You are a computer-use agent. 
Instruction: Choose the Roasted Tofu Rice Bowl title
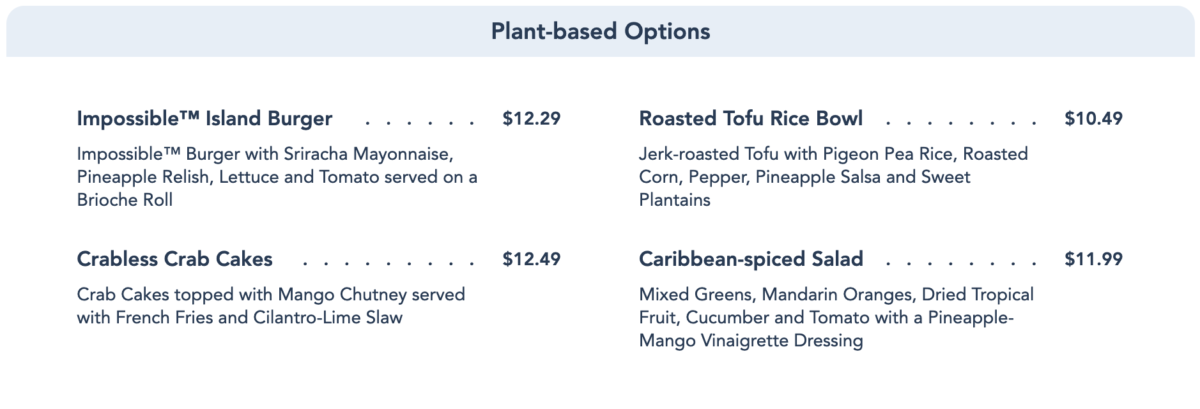click(750, 119)
